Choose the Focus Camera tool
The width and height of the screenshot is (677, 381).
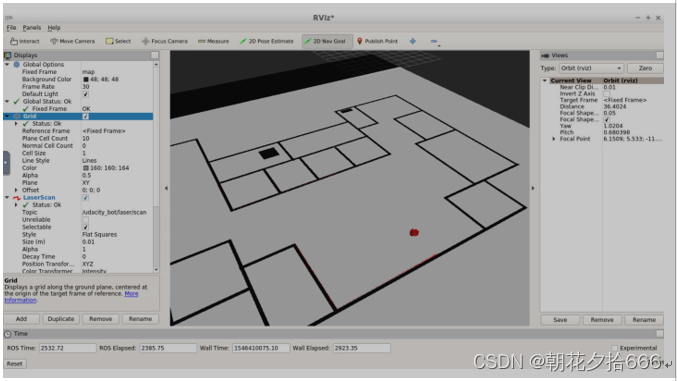click(165, 41)
